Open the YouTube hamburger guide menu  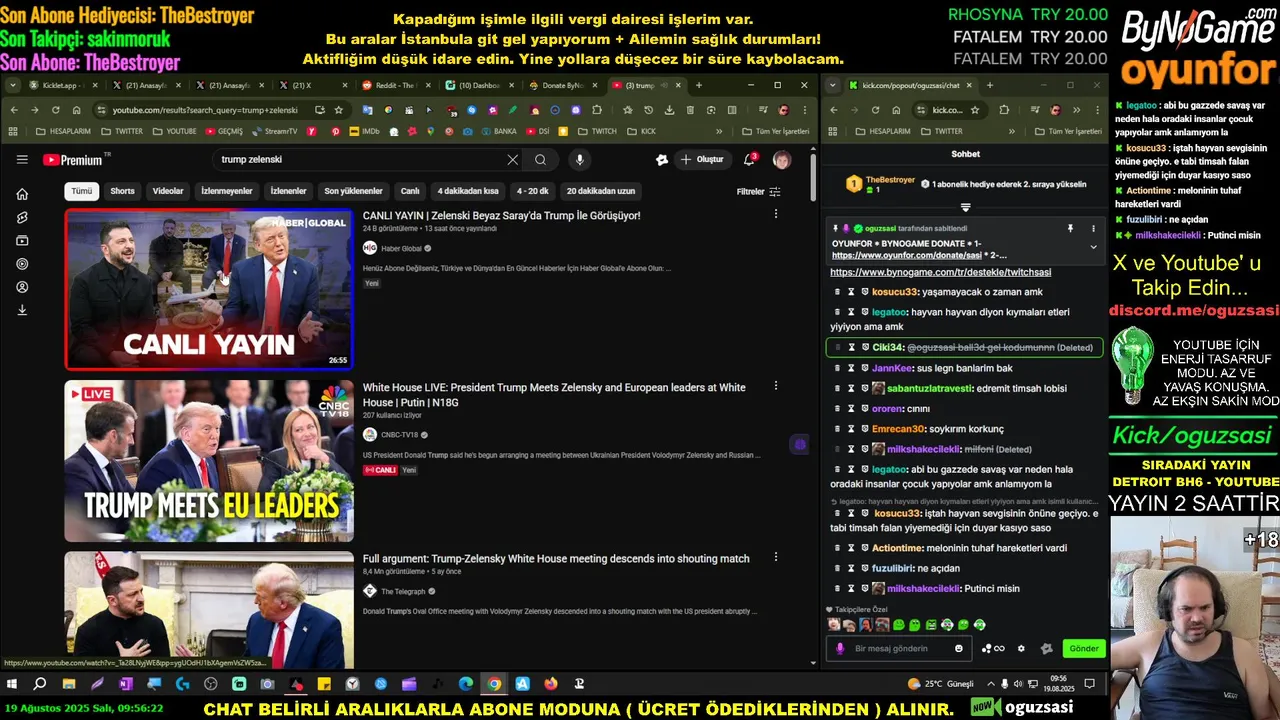[x=22, y=160]
